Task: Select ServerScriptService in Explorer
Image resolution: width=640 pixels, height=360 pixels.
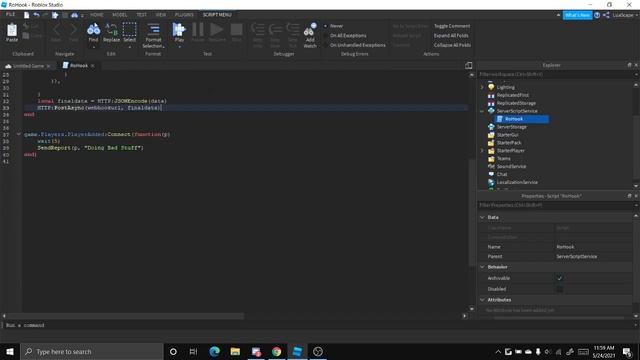Action: [x=517, y=111]
